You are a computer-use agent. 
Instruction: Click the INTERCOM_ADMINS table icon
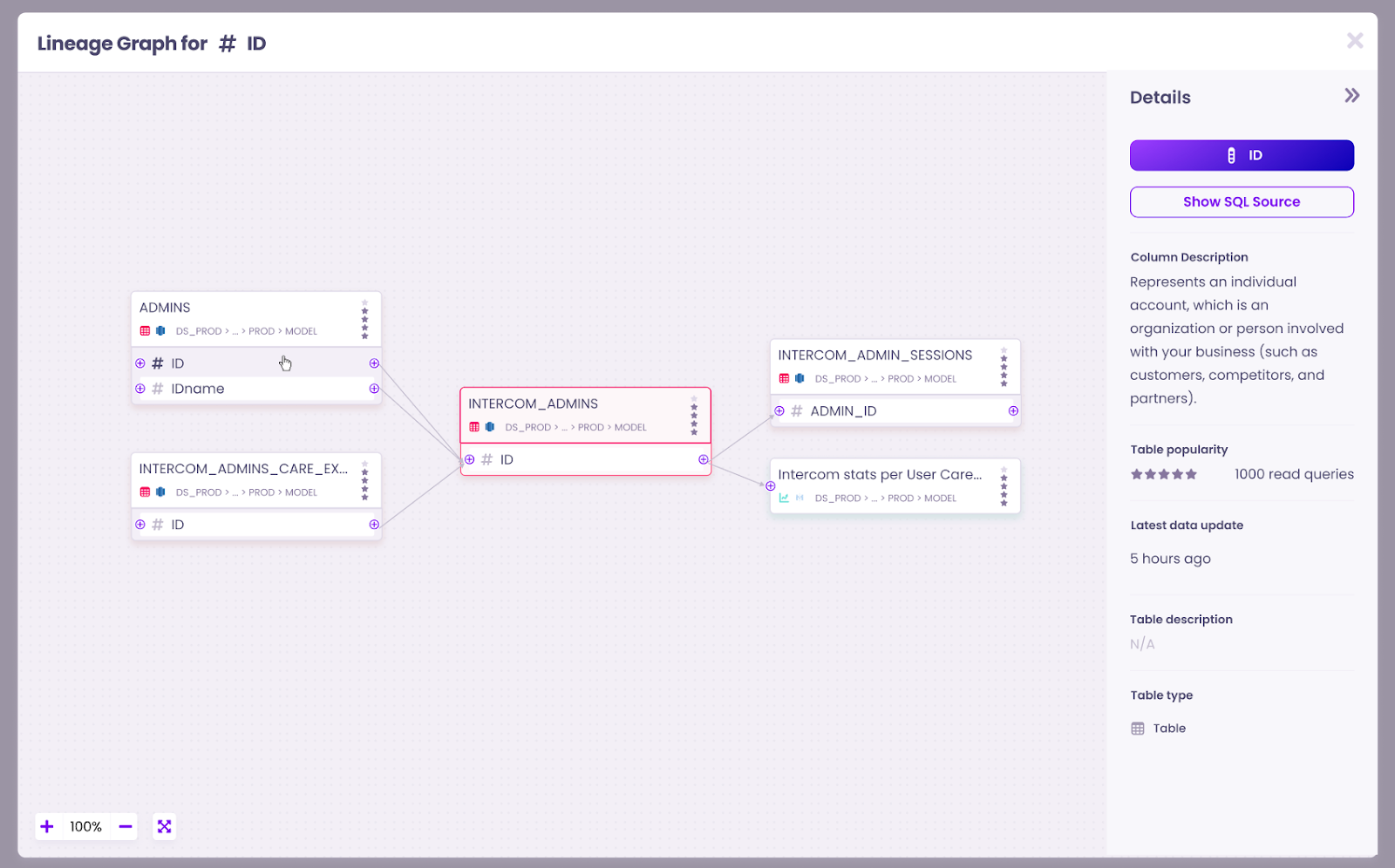(474, 427)
